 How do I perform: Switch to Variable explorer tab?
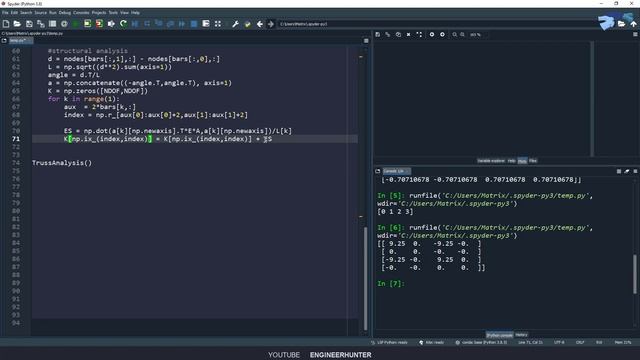click(x=491, y=161)
